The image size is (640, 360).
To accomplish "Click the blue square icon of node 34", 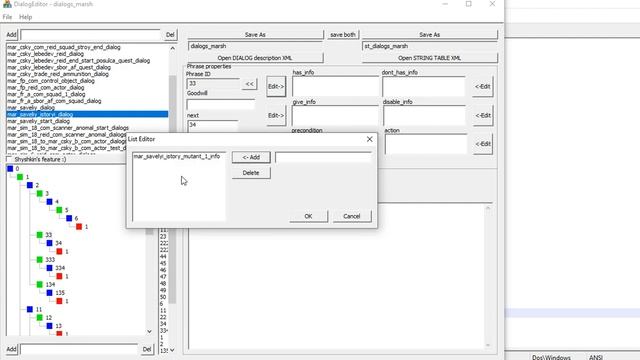I will (49, 243).
